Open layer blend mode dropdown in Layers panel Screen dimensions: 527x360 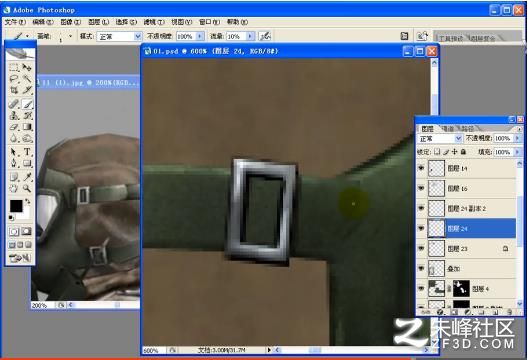click(440, 138)
